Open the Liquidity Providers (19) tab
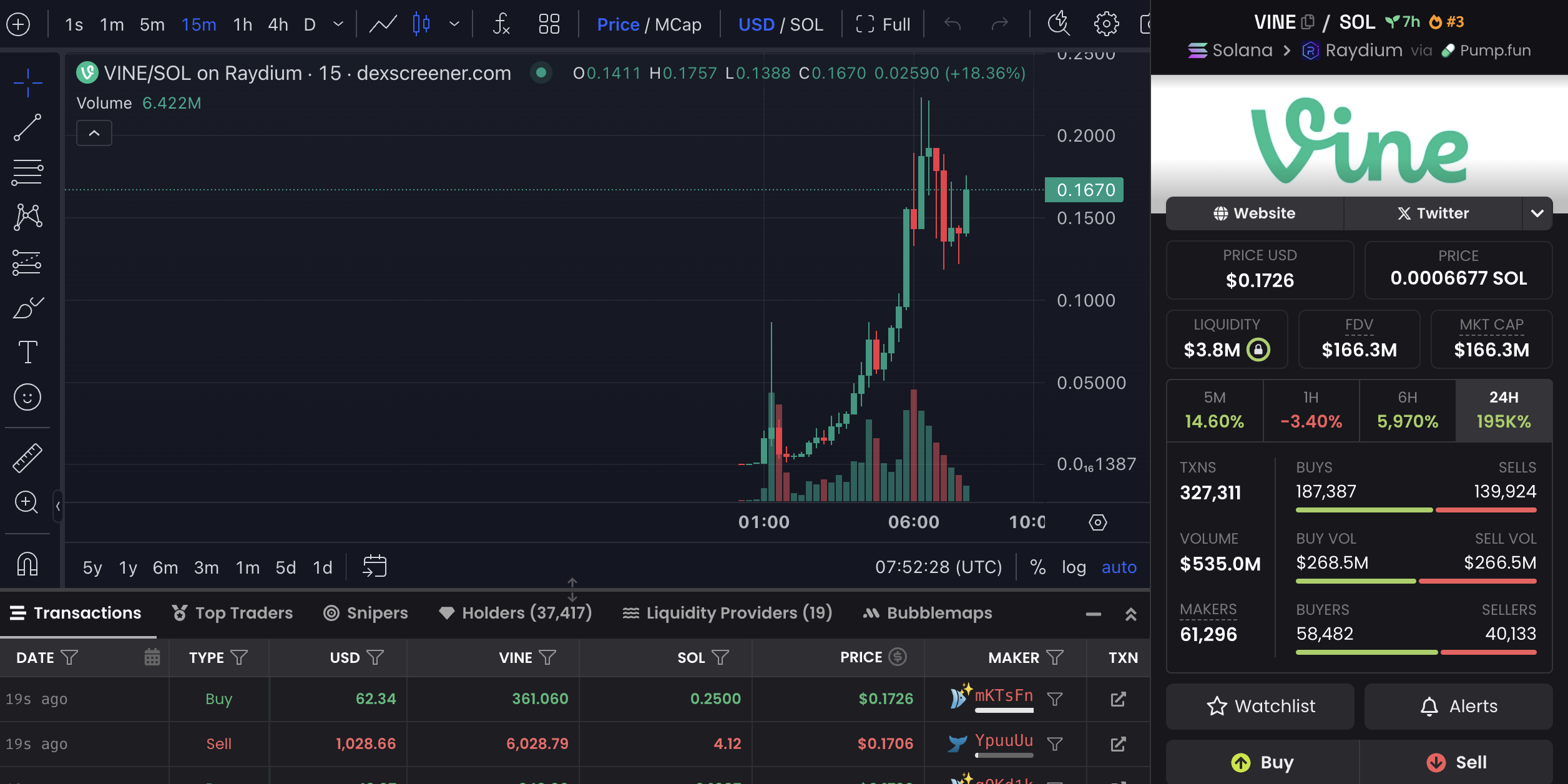The height and width of the screenshot is (784, 1568). 727,613
